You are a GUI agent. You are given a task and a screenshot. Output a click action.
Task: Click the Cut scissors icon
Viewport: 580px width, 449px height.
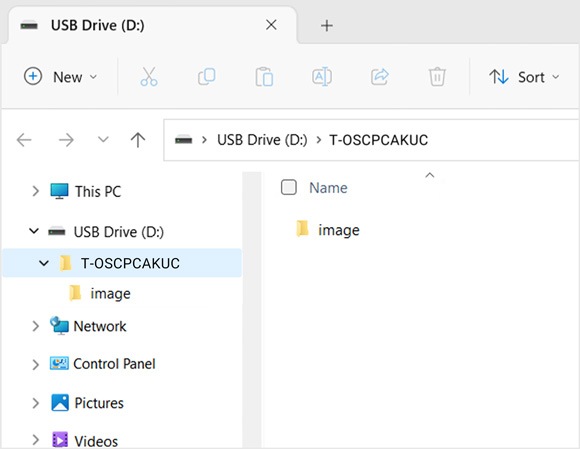[x=149, y=77]
